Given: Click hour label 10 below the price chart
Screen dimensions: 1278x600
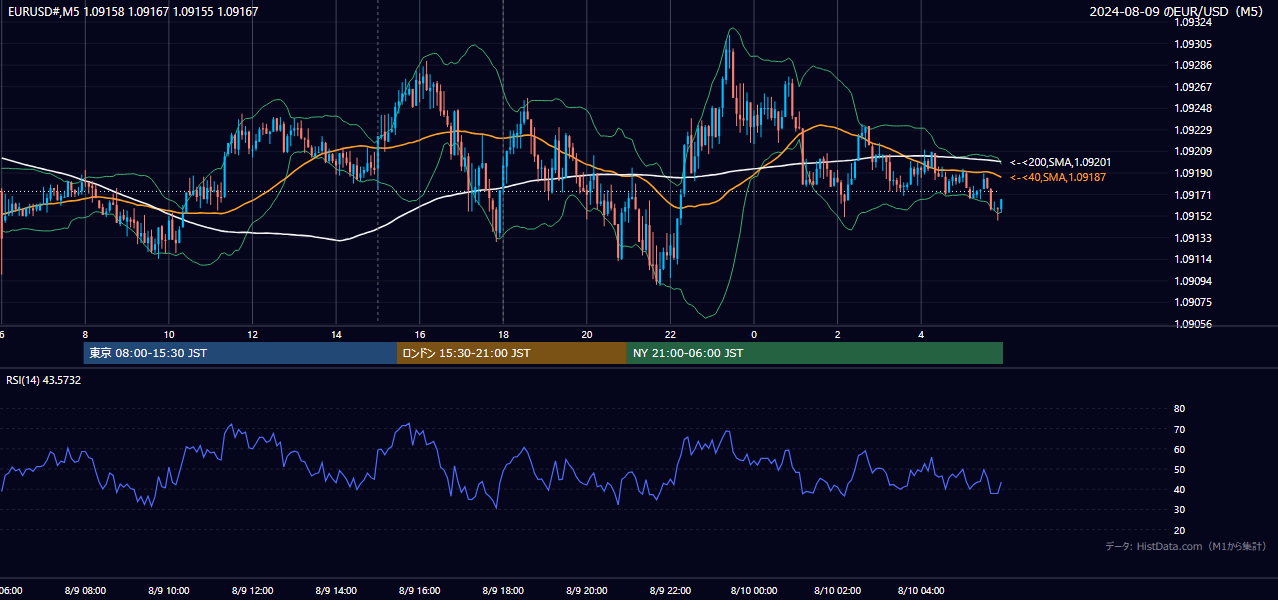Looking at the screenshot, I should [x=169, y=335].
